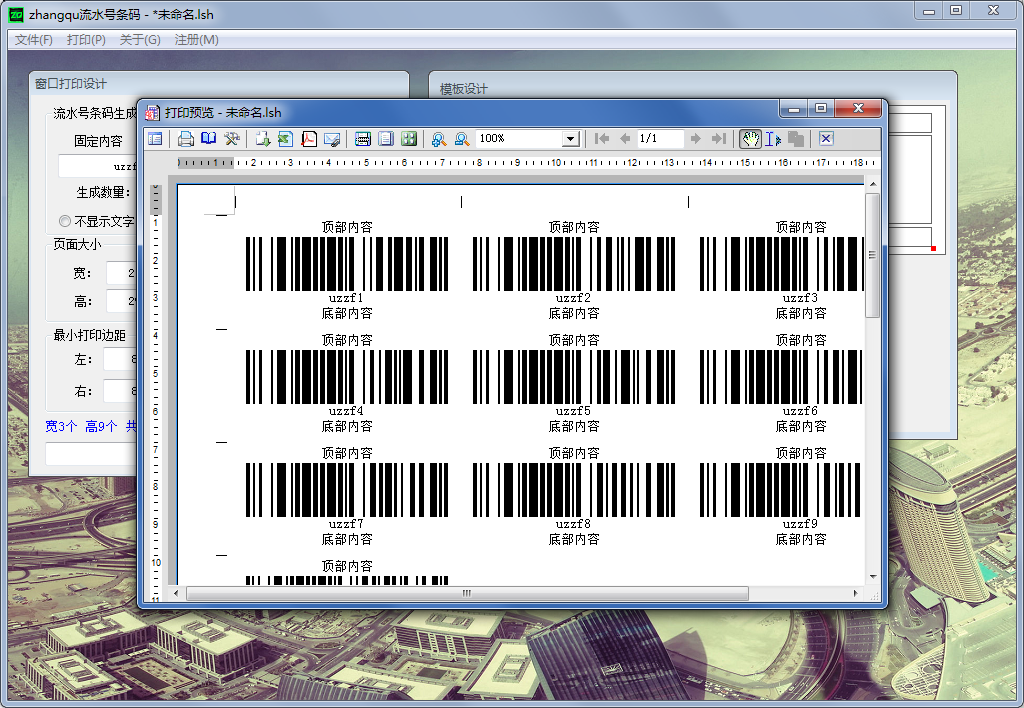Select the 不显示文字 radio button

pyautogui.click(x=65, y=221)
